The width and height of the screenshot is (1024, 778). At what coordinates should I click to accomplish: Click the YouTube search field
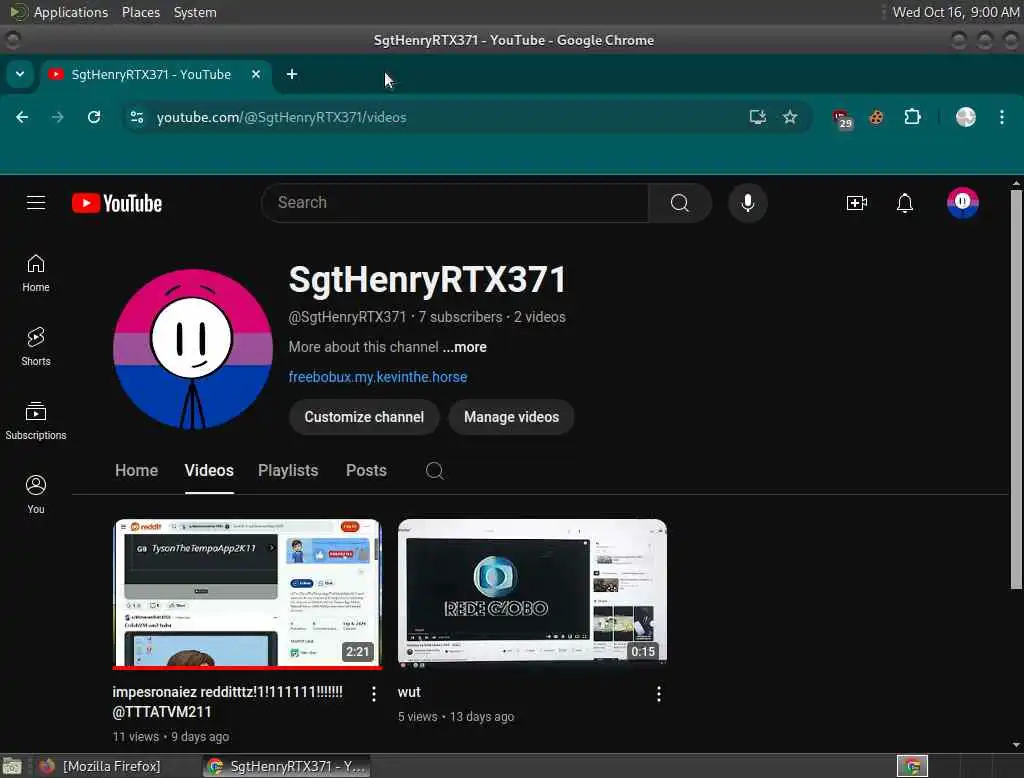point(455,203)
